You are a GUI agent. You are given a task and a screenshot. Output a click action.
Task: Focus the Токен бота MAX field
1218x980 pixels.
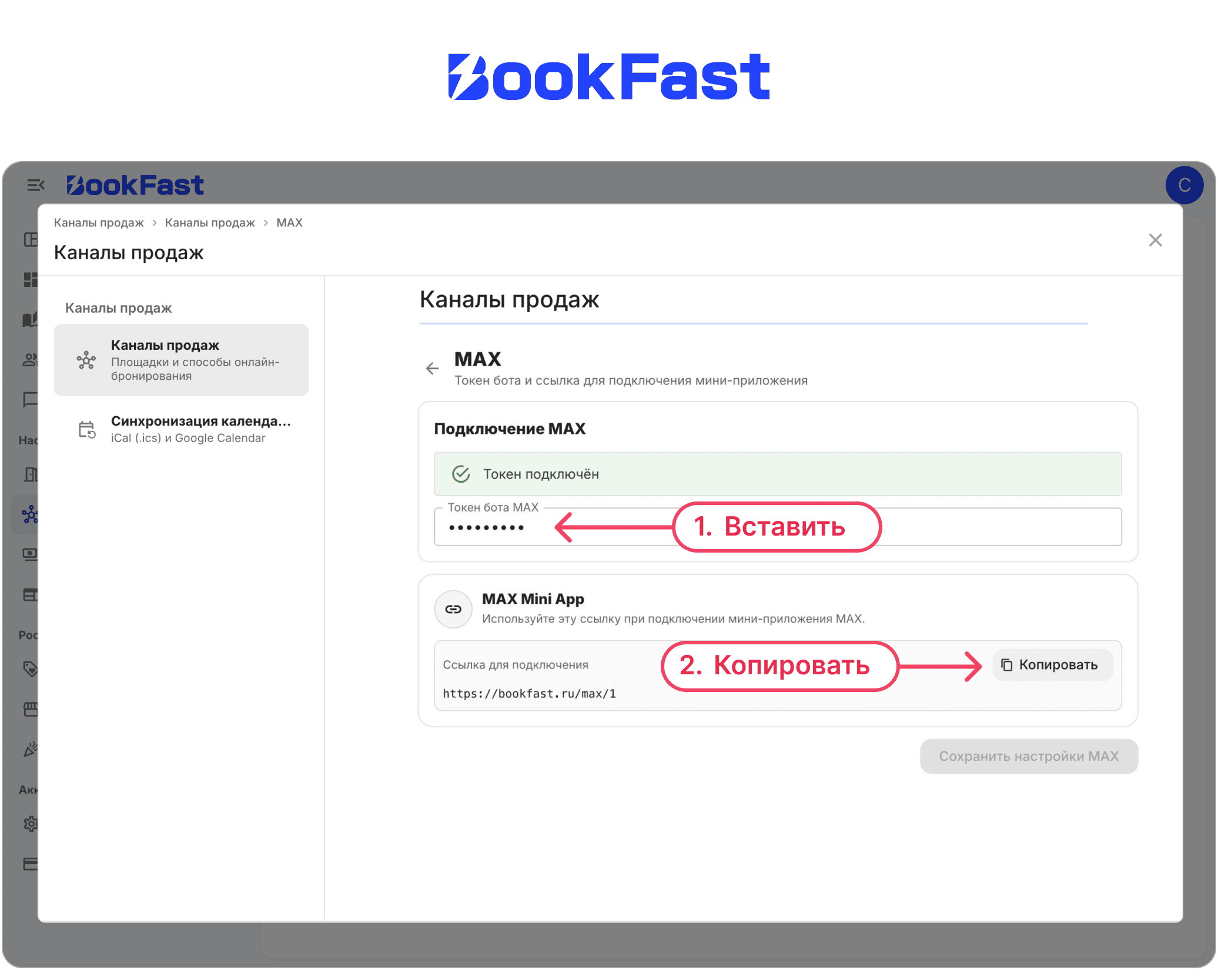pos(777,527)
